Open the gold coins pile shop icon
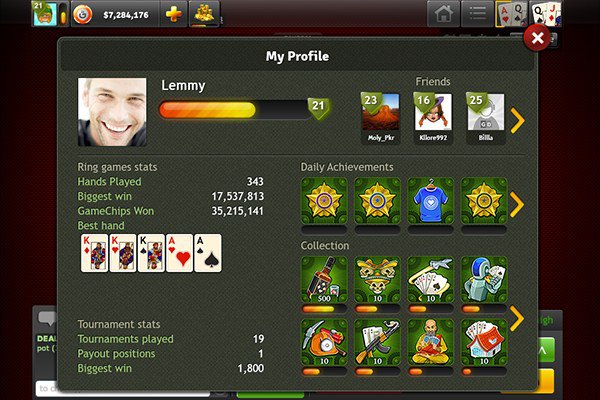600x400 pixels. point(204,15)
